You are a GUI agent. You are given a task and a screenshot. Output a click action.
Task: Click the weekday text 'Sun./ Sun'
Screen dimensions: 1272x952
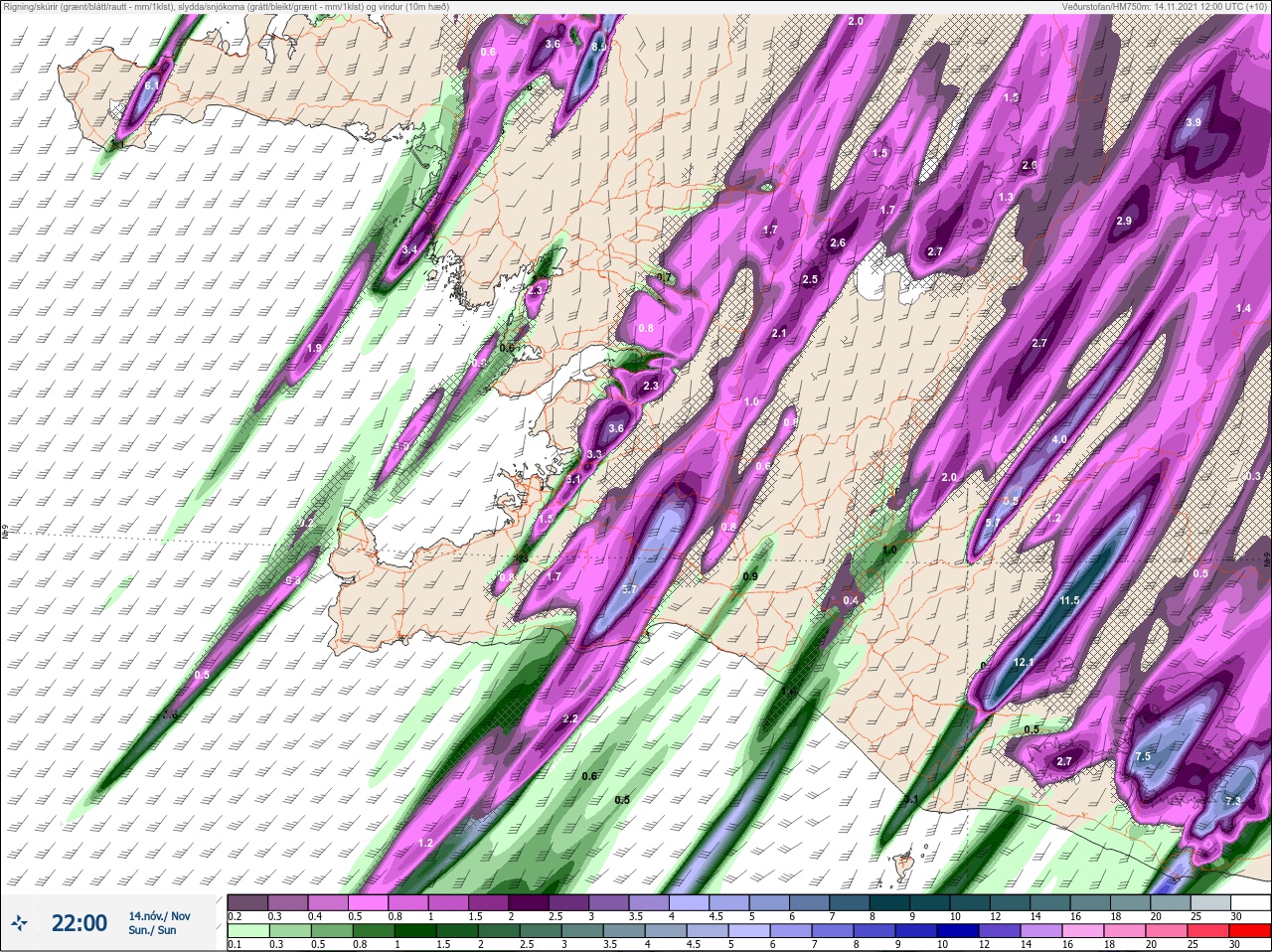[152, 930]
